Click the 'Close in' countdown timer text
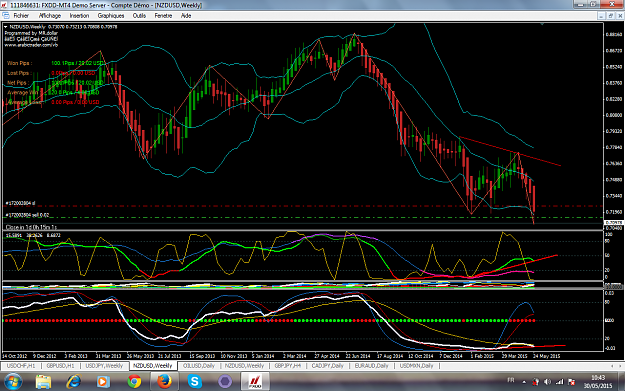The width and height of the screenshot is (625, 391). [x=31, y=227]
